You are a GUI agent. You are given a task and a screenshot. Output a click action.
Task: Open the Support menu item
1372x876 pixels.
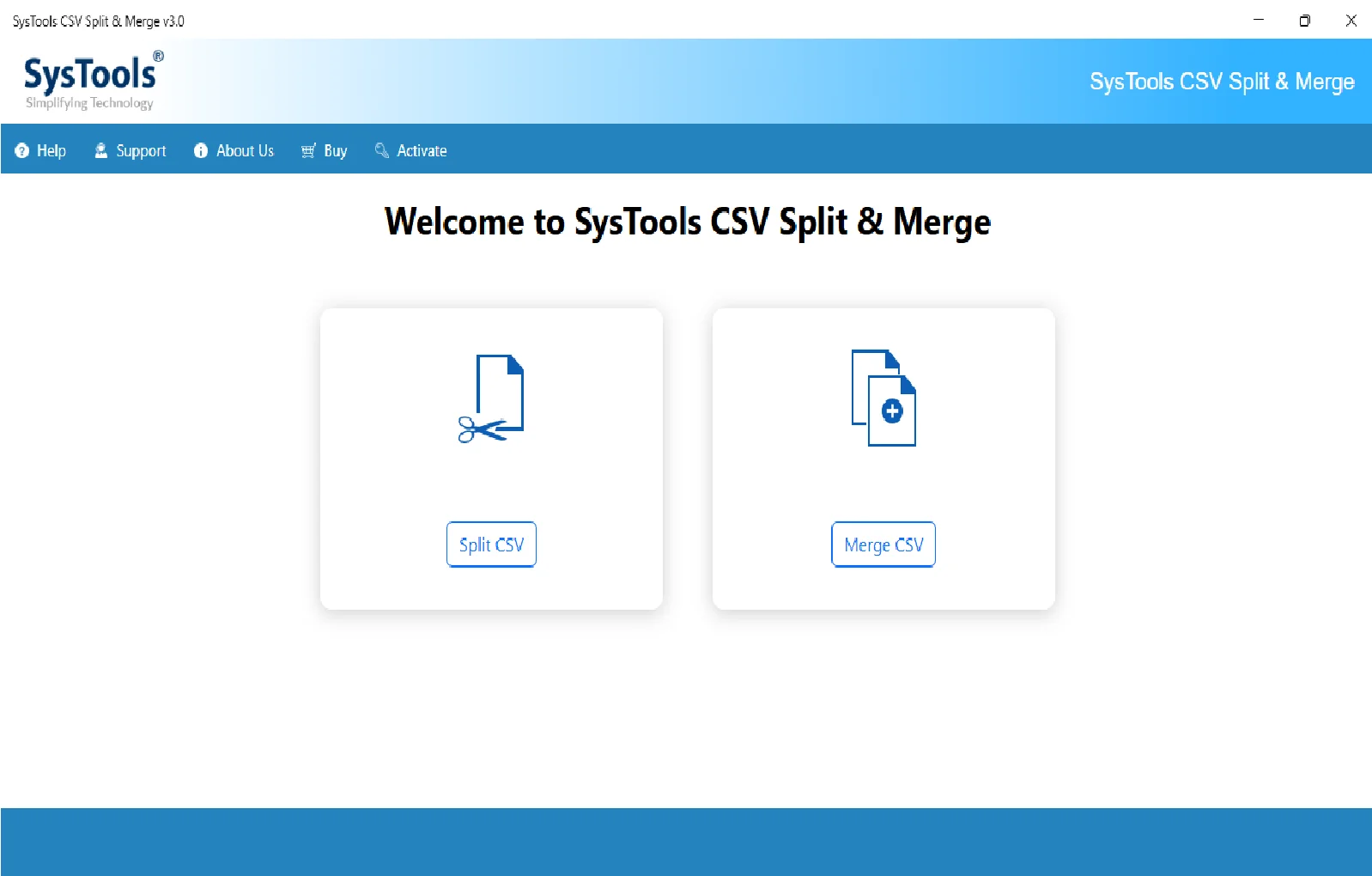[141, 151]
